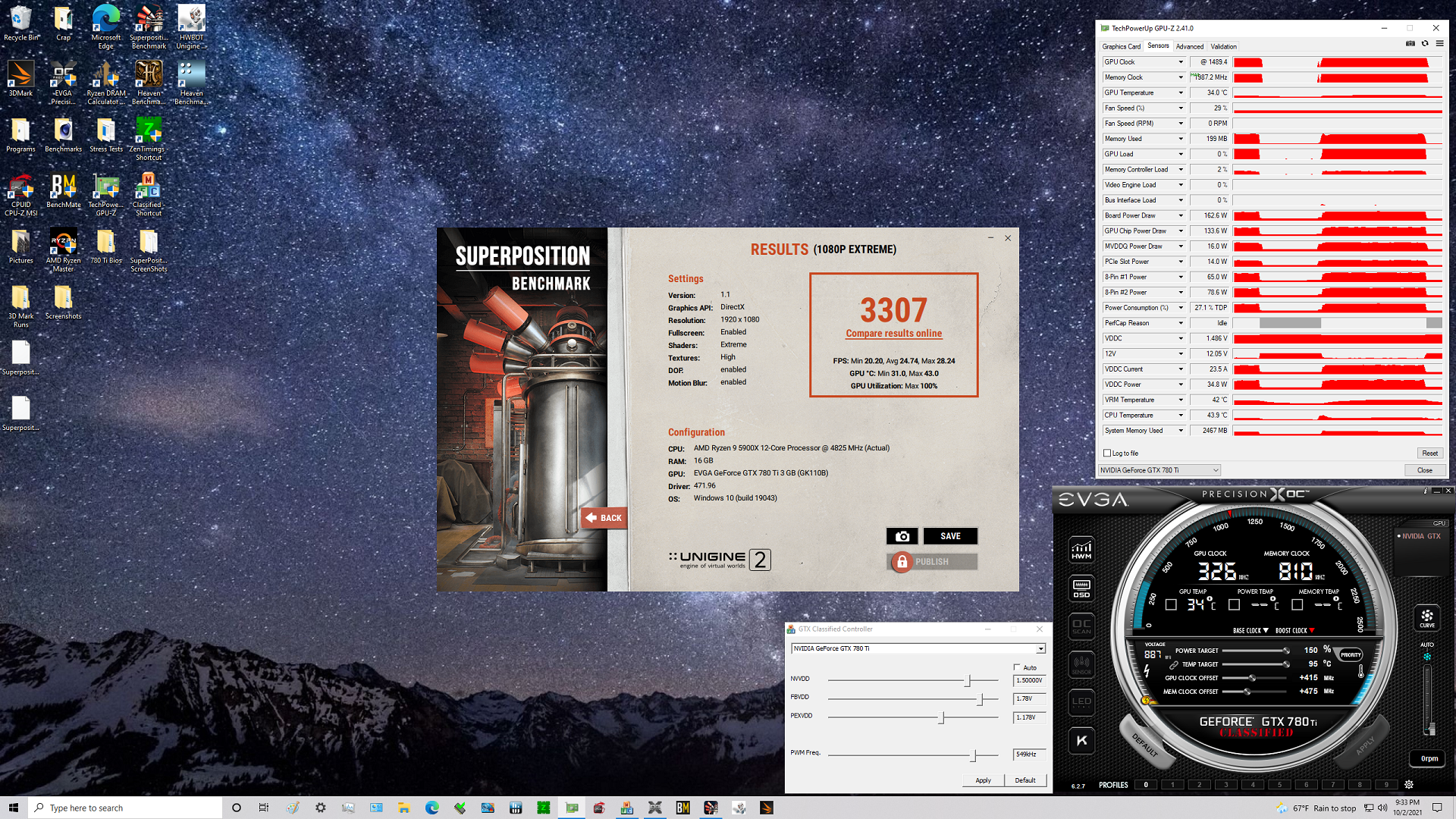Click the thermometer icon beside temp target
The width and height of the screenshot is (1456, 819).
click(x=1361, y=670)
